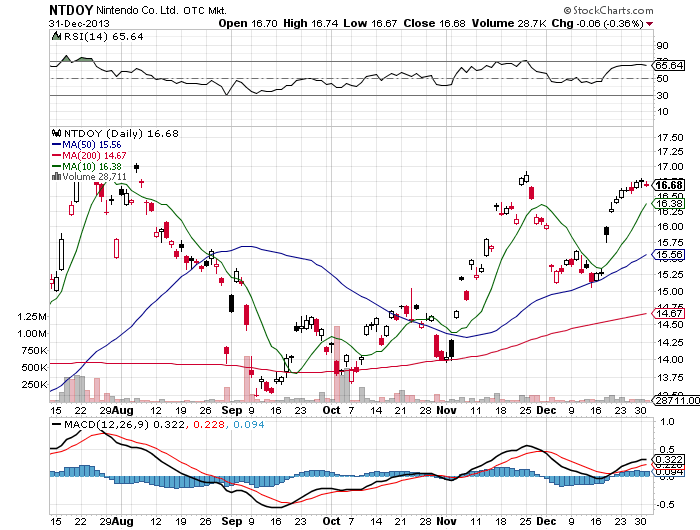
Task: Click the RSI mountain icon
Action: (x=56, y=36)
